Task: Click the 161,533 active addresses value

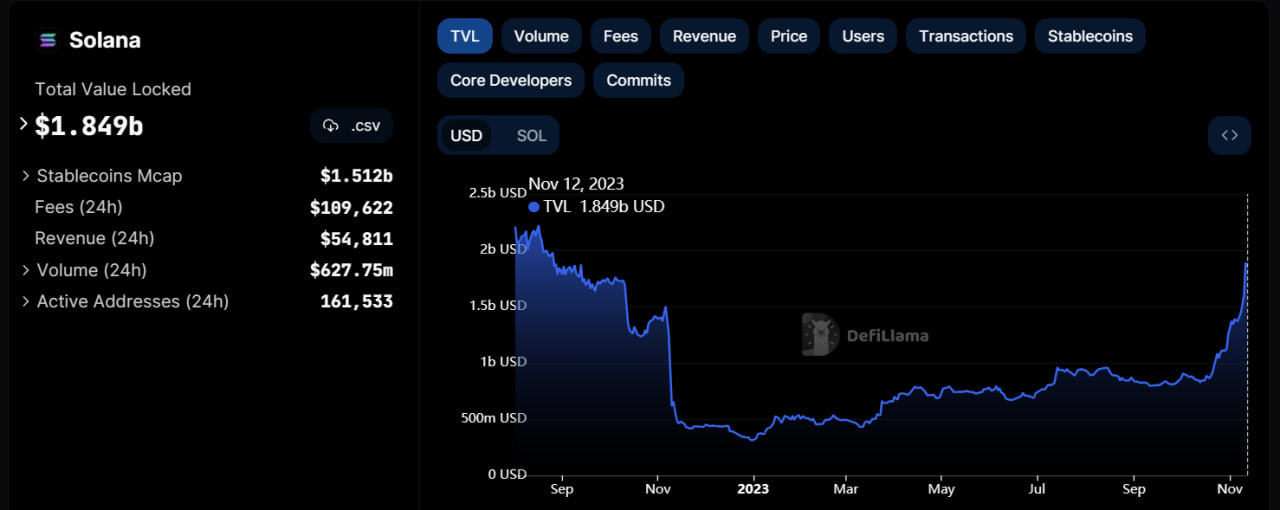Action: click(357, 301)
